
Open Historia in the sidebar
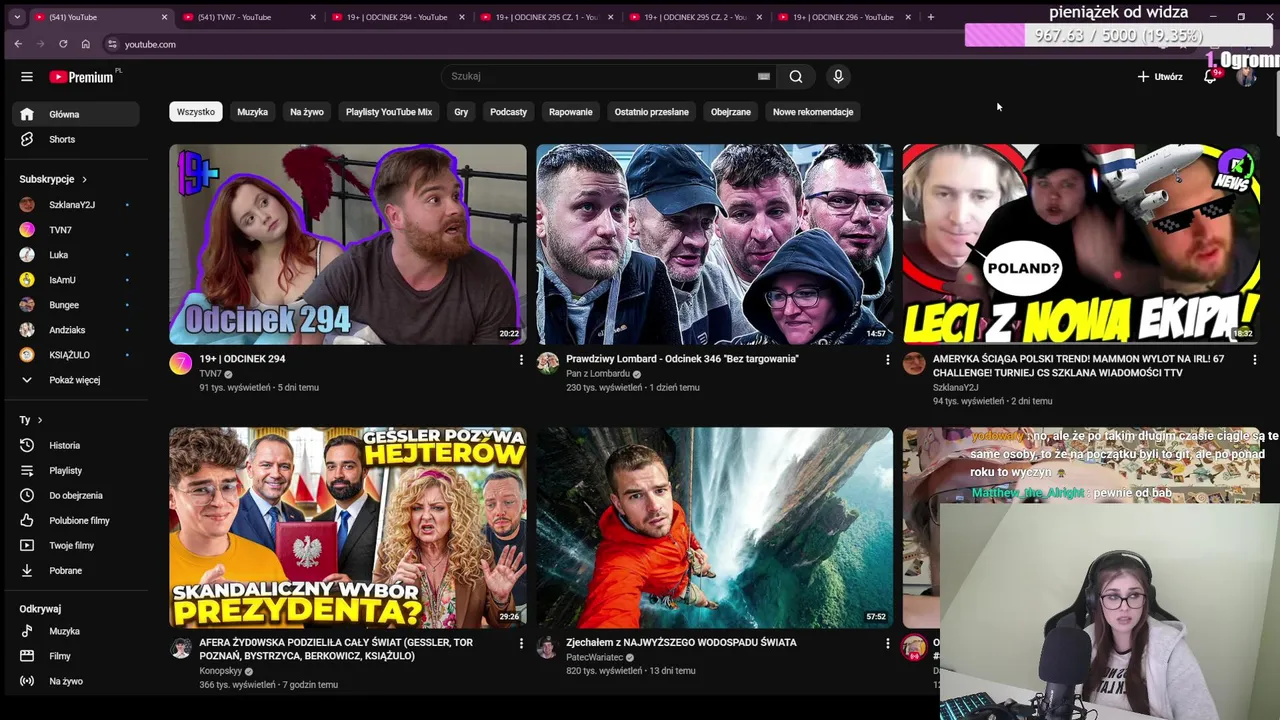76,445
